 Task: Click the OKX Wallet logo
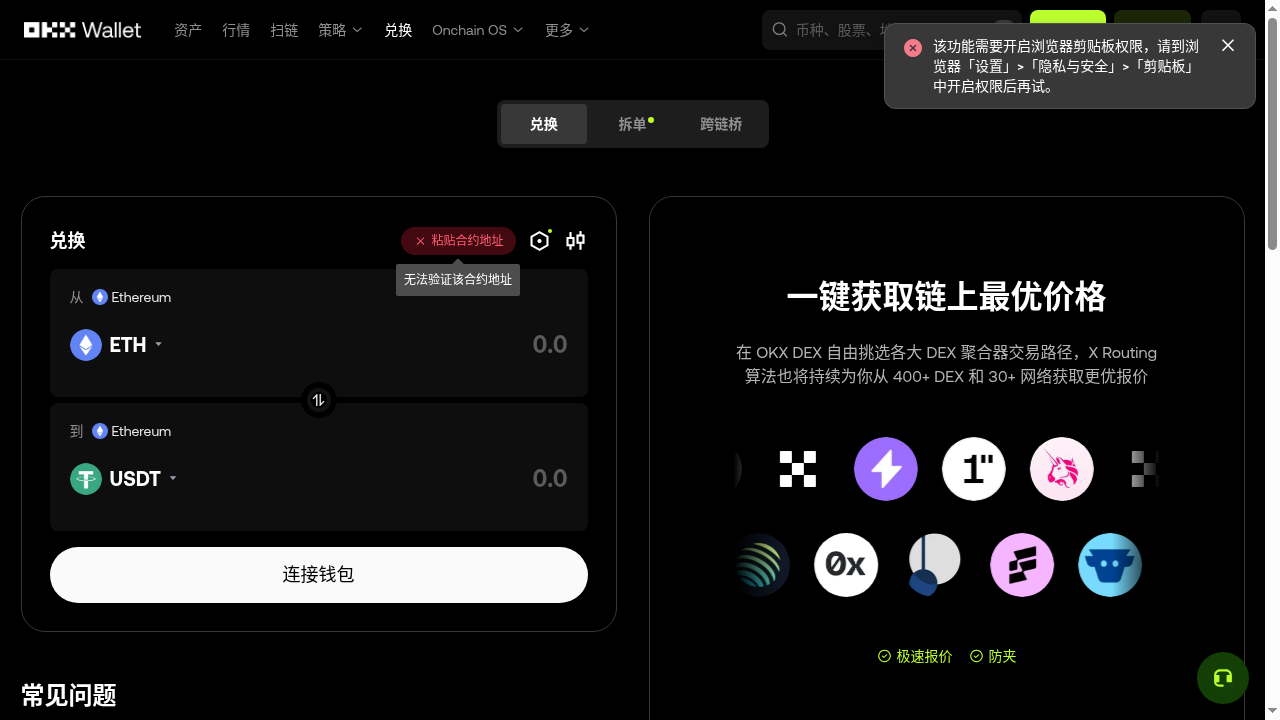83,30
